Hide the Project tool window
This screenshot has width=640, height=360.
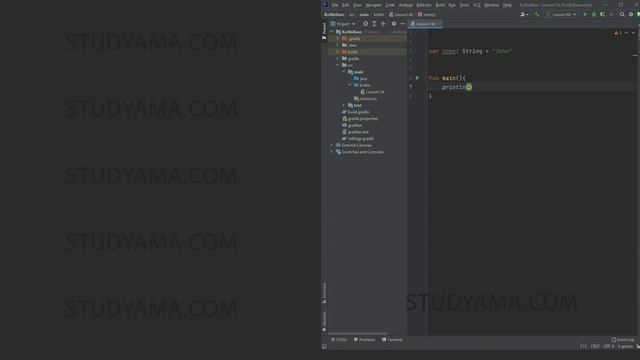point(402,24)
